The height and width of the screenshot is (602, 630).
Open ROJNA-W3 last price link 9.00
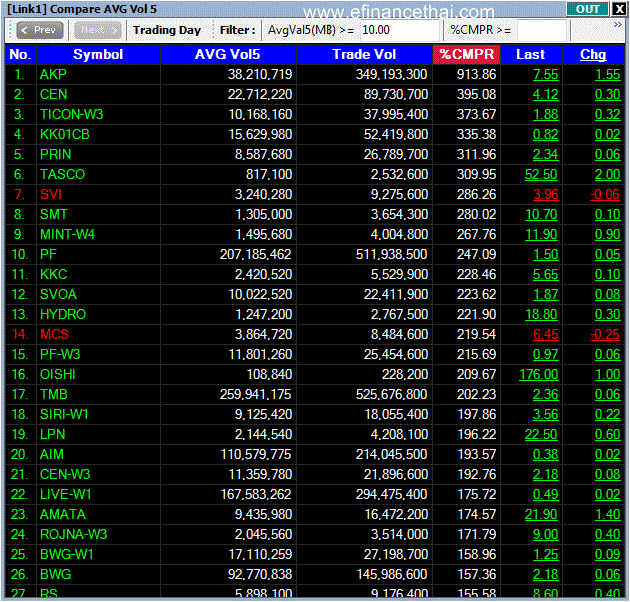coord(546,534)
